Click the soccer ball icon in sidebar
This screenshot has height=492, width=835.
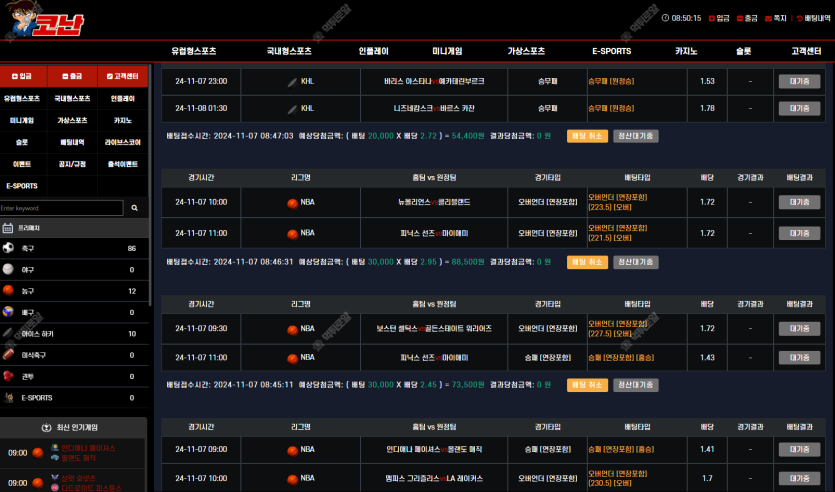(9, 248)
